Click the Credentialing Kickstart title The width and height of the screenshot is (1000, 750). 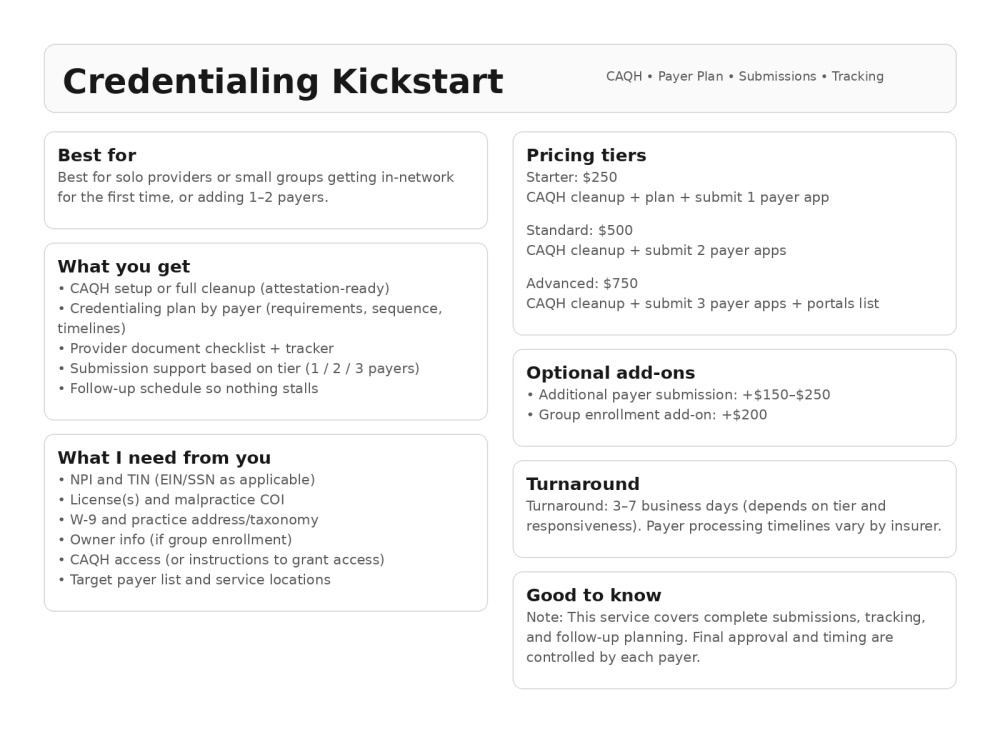tap(283, 82)
